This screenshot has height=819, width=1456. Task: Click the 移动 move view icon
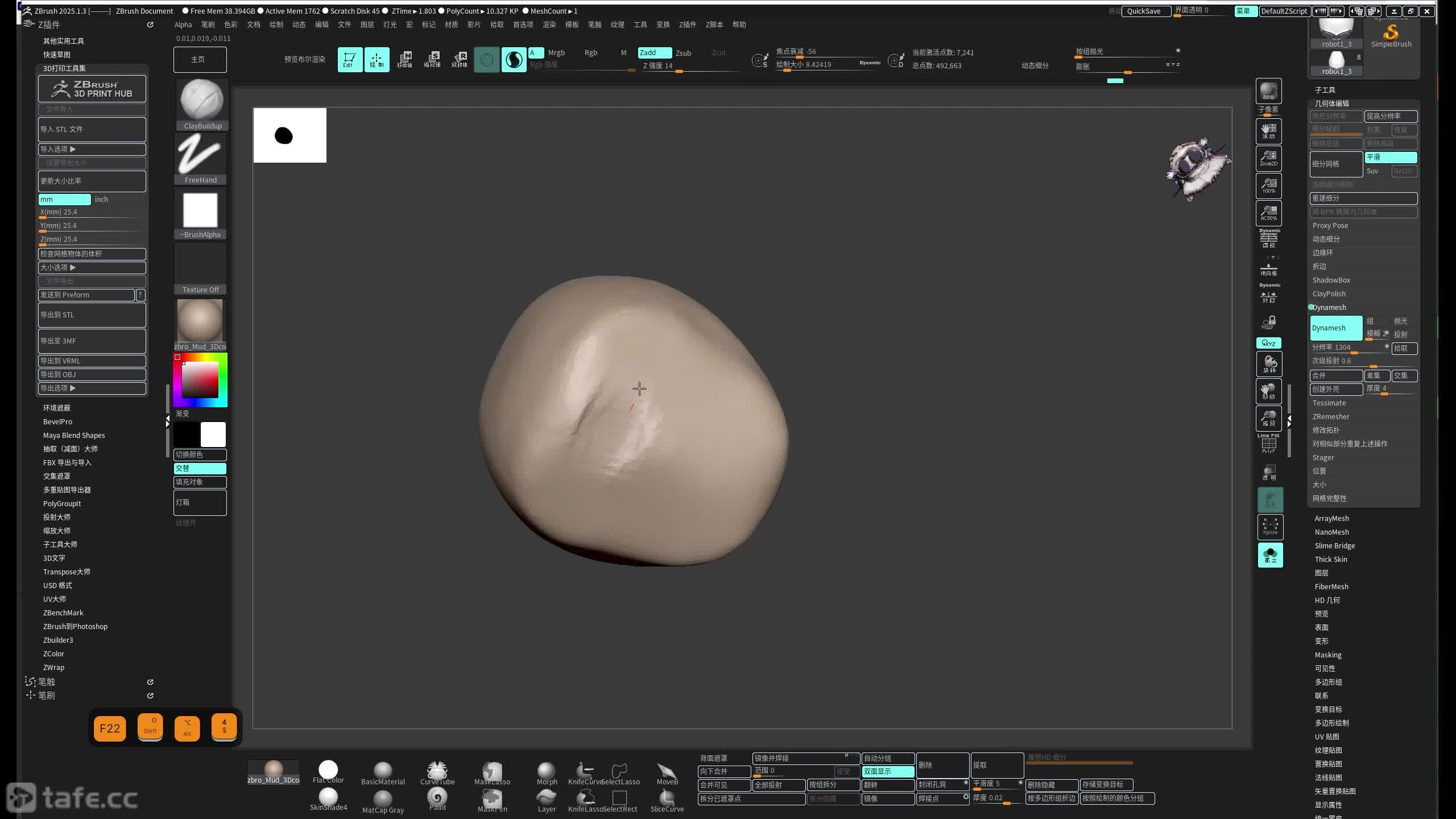pyautogui.click(x=1268, y=391)
